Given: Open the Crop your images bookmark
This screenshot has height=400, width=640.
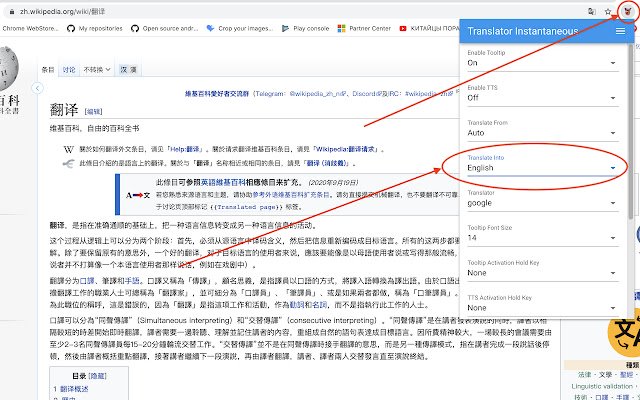Looking at the screenshot, I should pyautogui.click(x=240, y=29).
